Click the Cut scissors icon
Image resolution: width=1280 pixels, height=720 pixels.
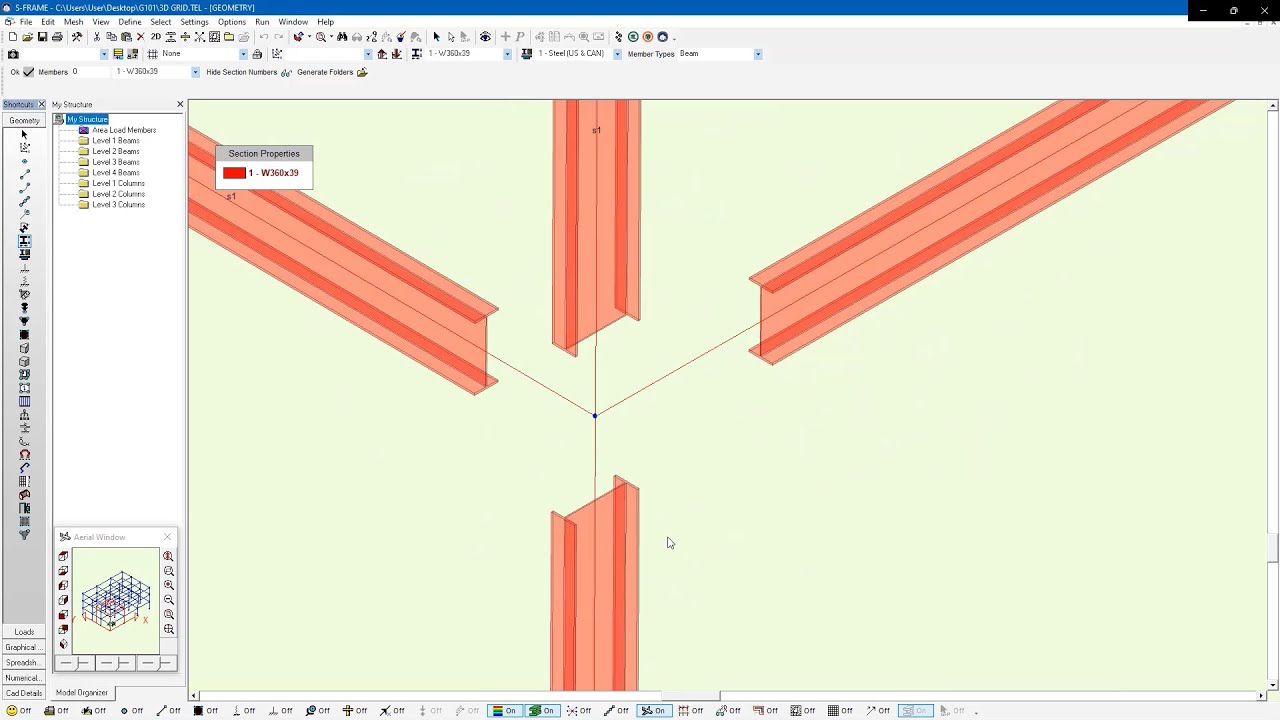[96, 37]
